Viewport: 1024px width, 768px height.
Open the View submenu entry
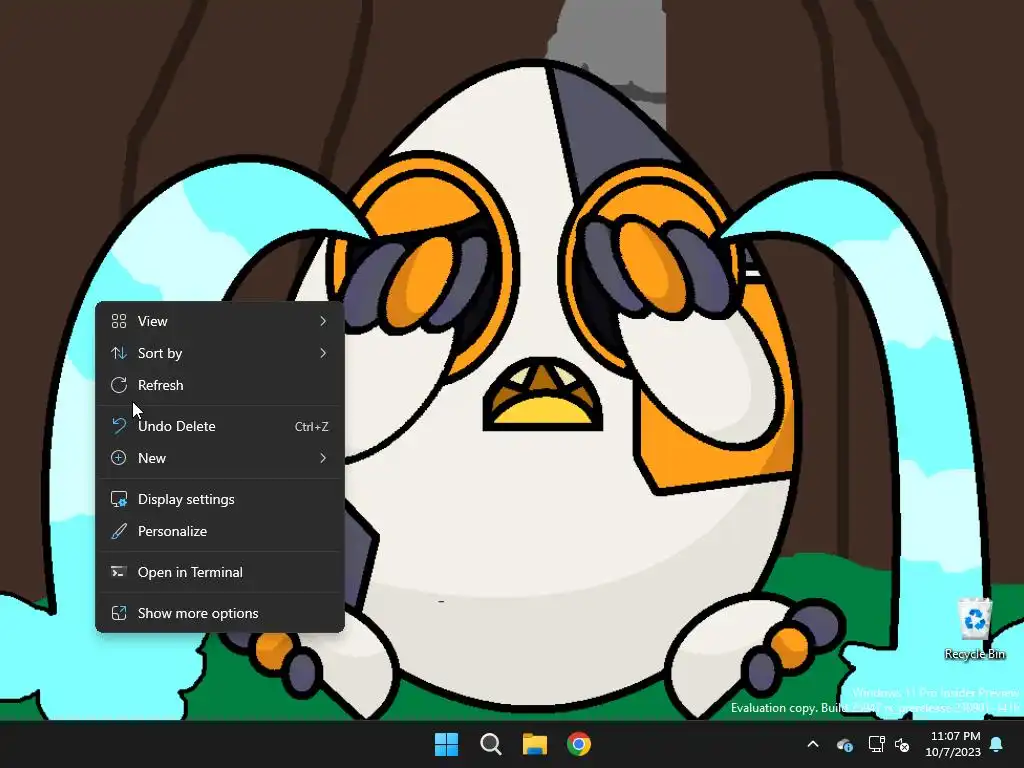(219, 321)
